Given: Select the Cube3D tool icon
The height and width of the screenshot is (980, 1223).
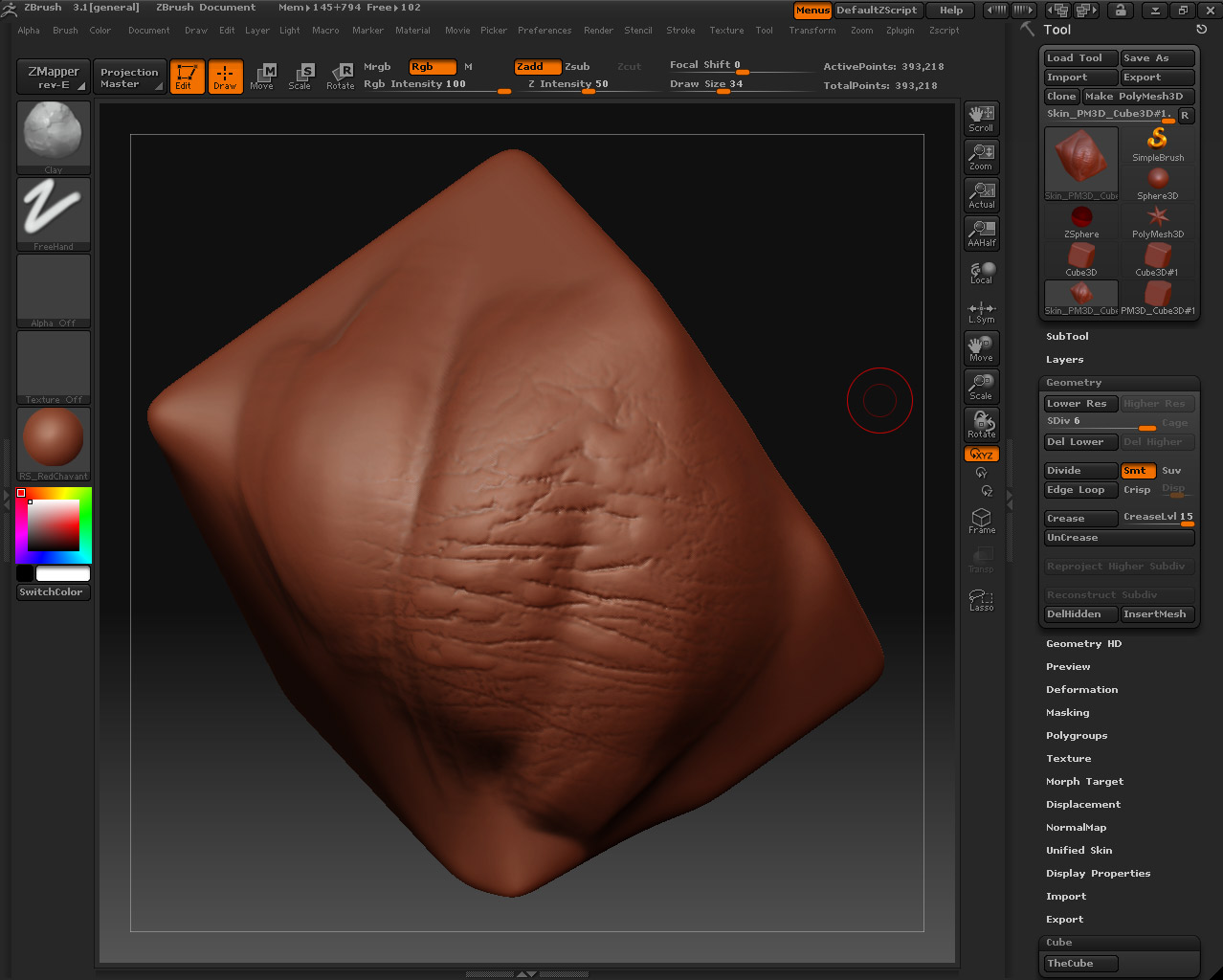Looking at the screenshot, I should (1081, 259).
